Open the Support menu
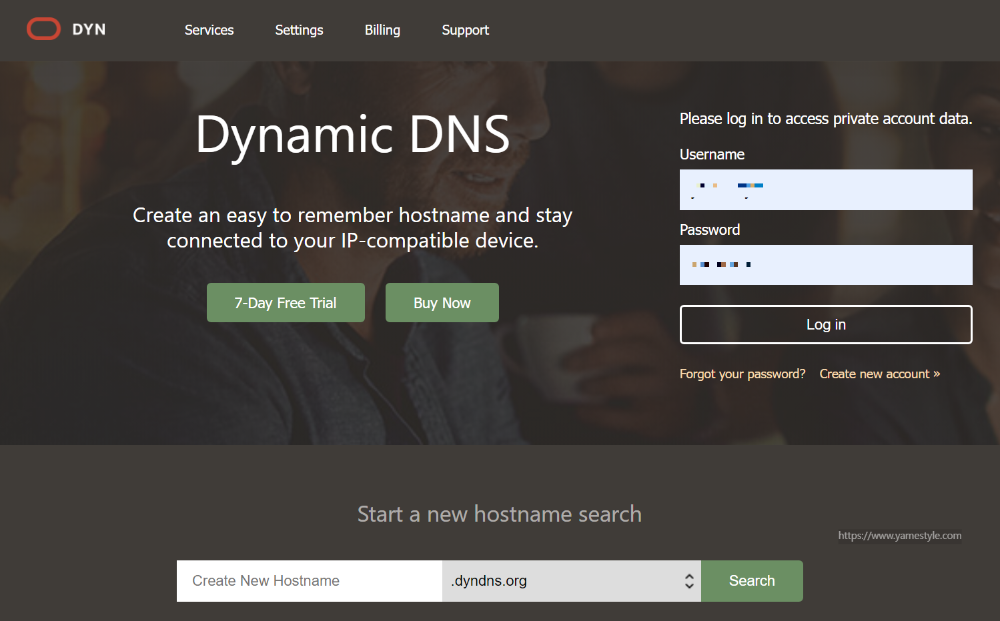 (x=466, y=30)
